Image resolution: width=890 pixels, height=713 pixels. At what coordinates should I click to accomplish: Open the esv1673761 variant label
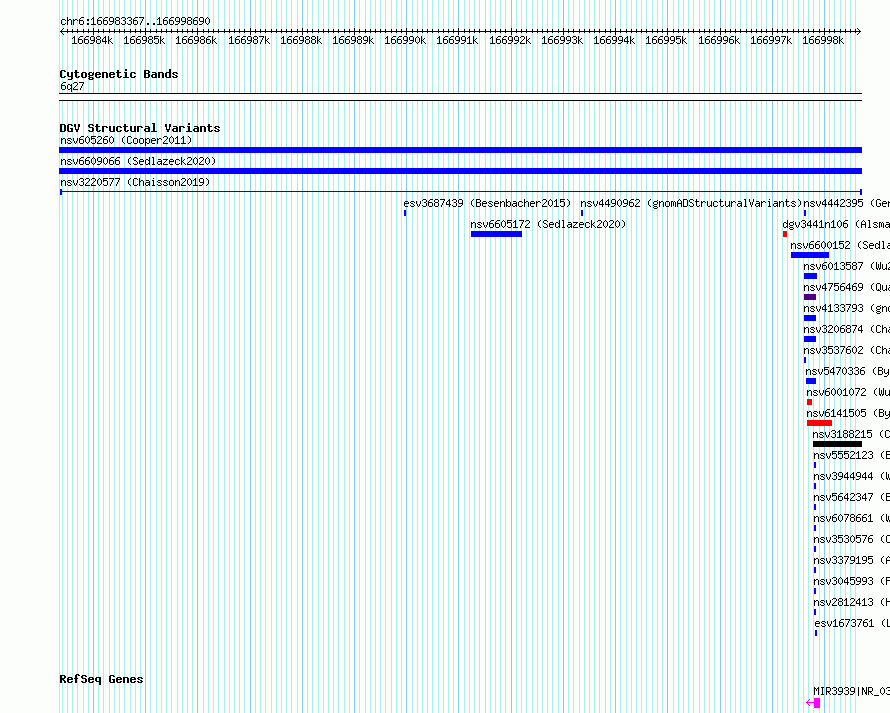click(x=852, y=623)
